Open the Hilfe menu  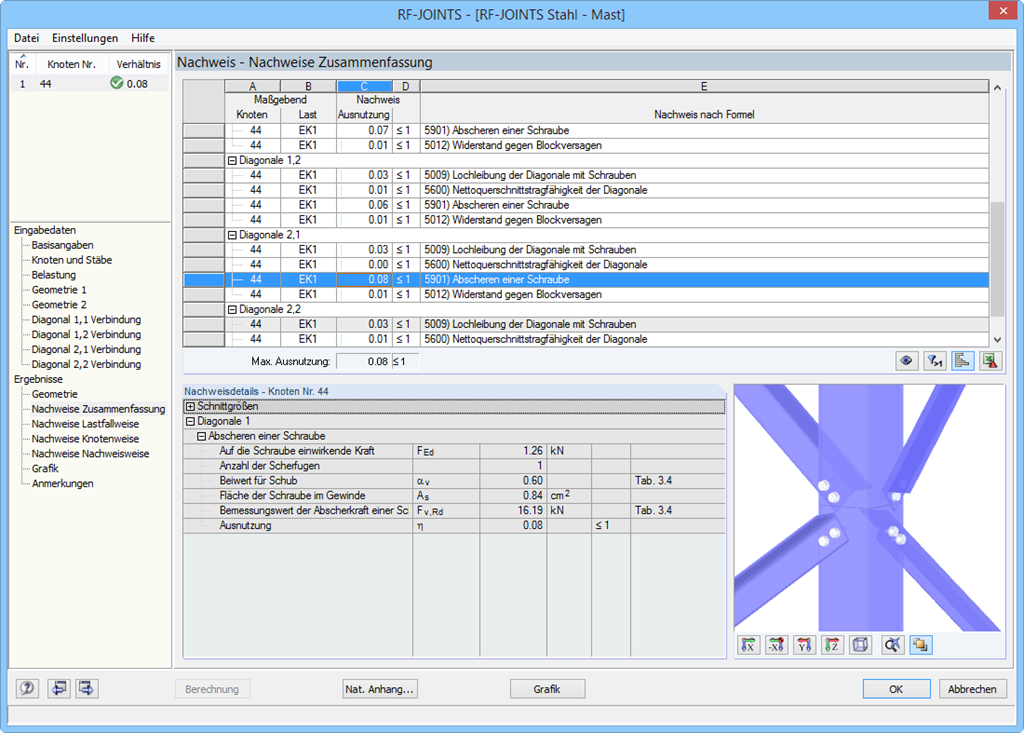(143, 38)
